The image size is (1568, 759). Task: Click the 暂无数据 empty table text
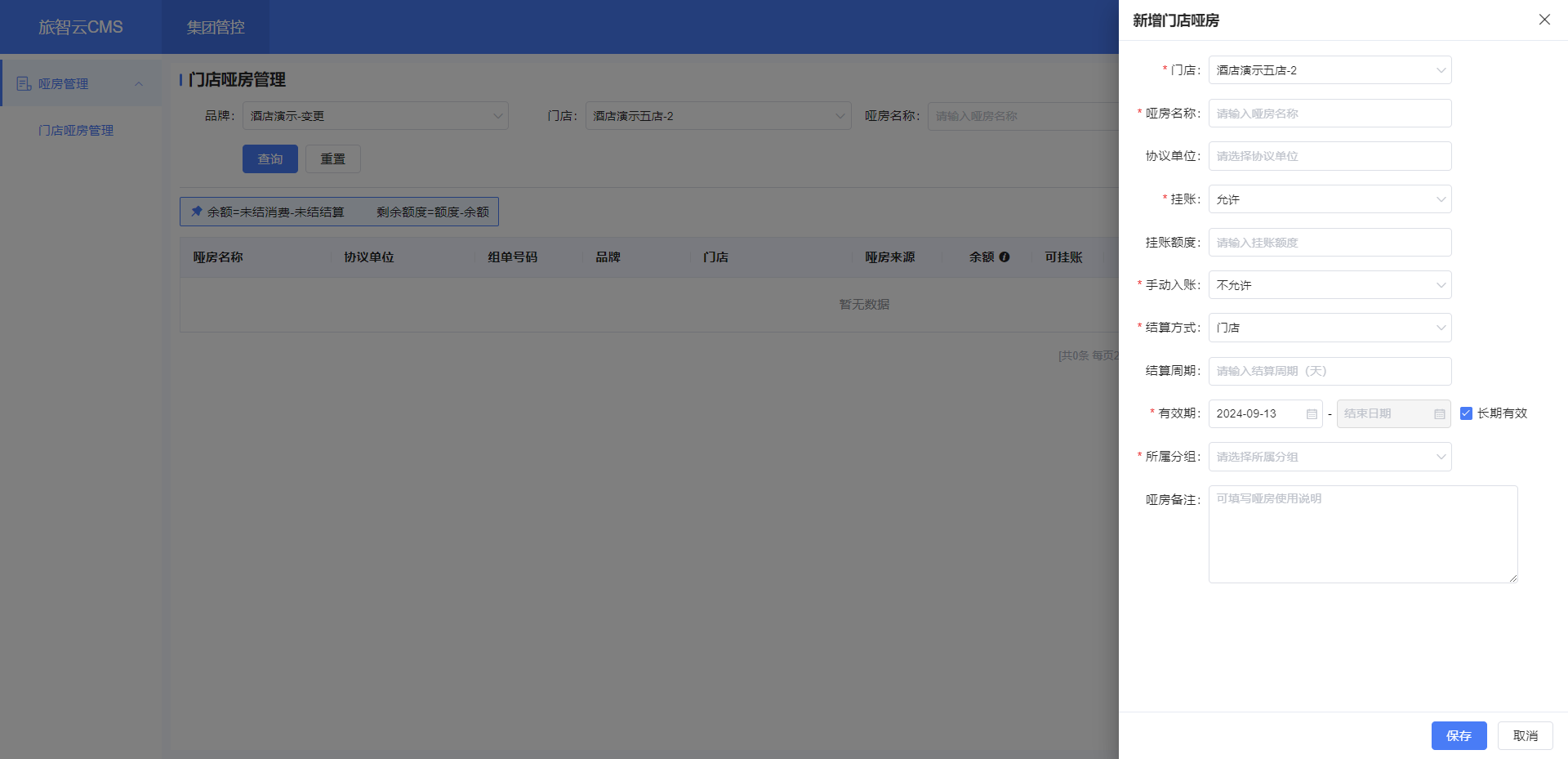[864, 304]
